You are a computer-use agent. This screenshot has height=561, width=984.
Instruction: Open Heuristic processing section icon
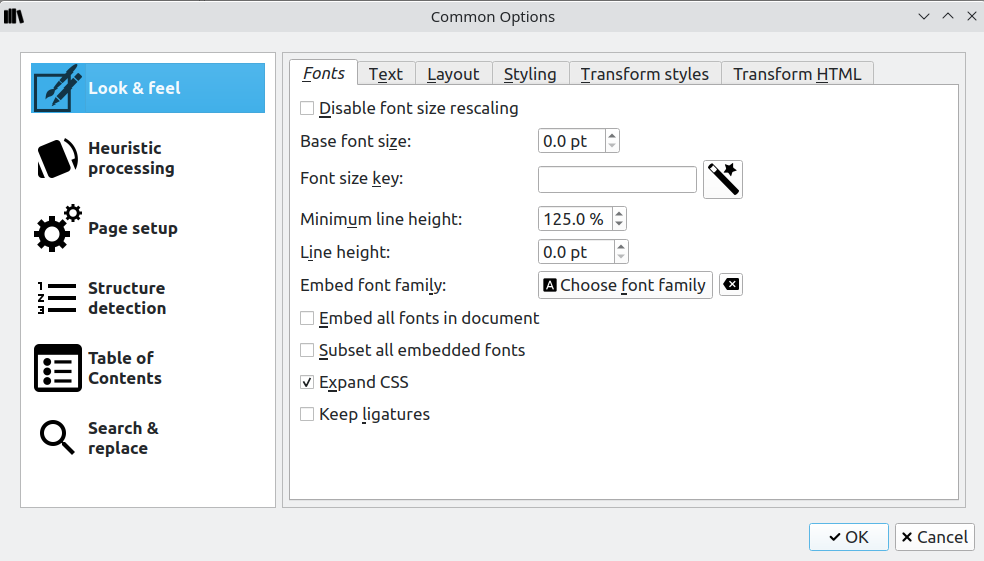[x=57, y=158]
